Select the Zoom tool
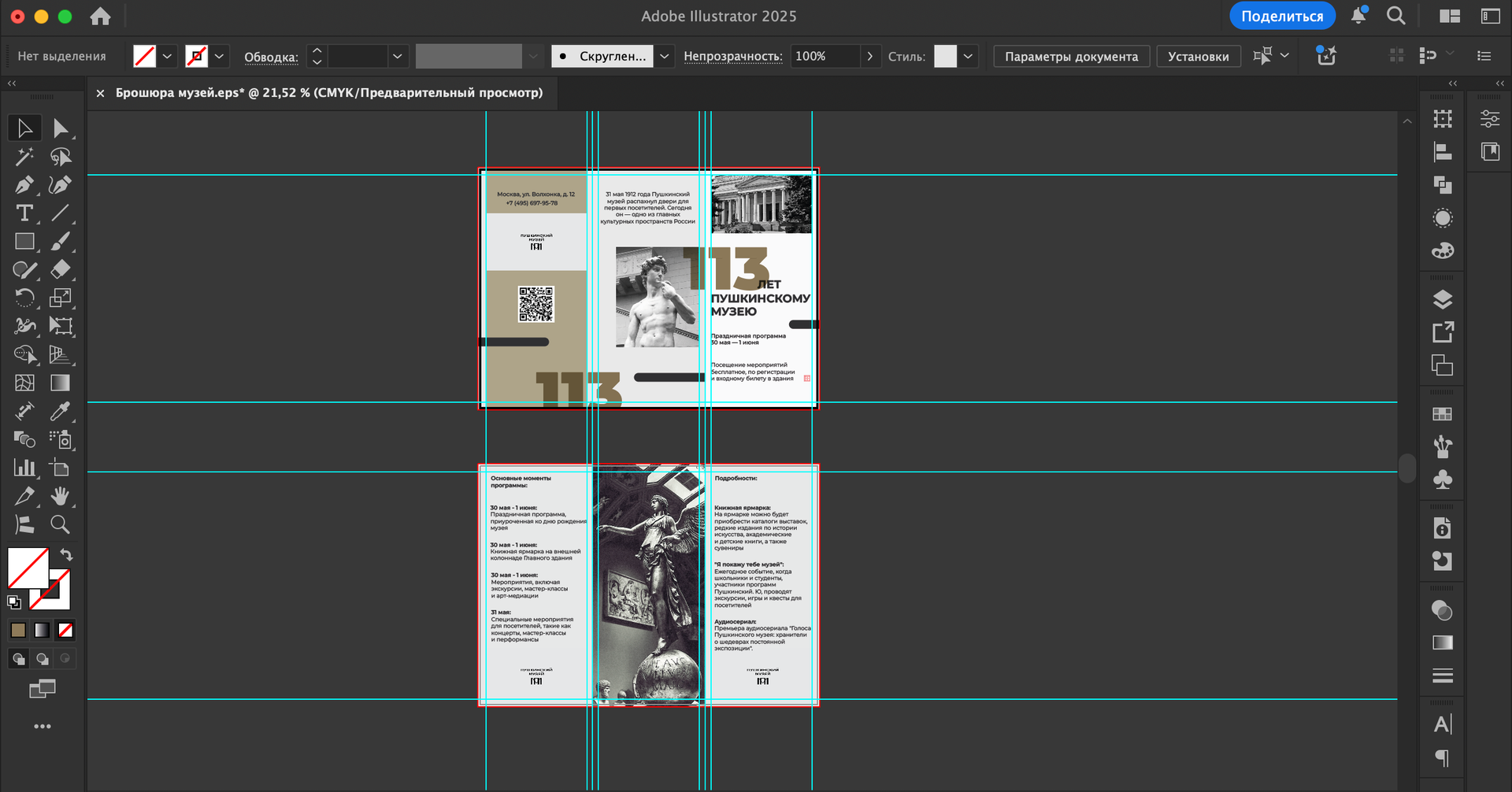Viewport: 1512px width, 792px height. coord(61,524)
